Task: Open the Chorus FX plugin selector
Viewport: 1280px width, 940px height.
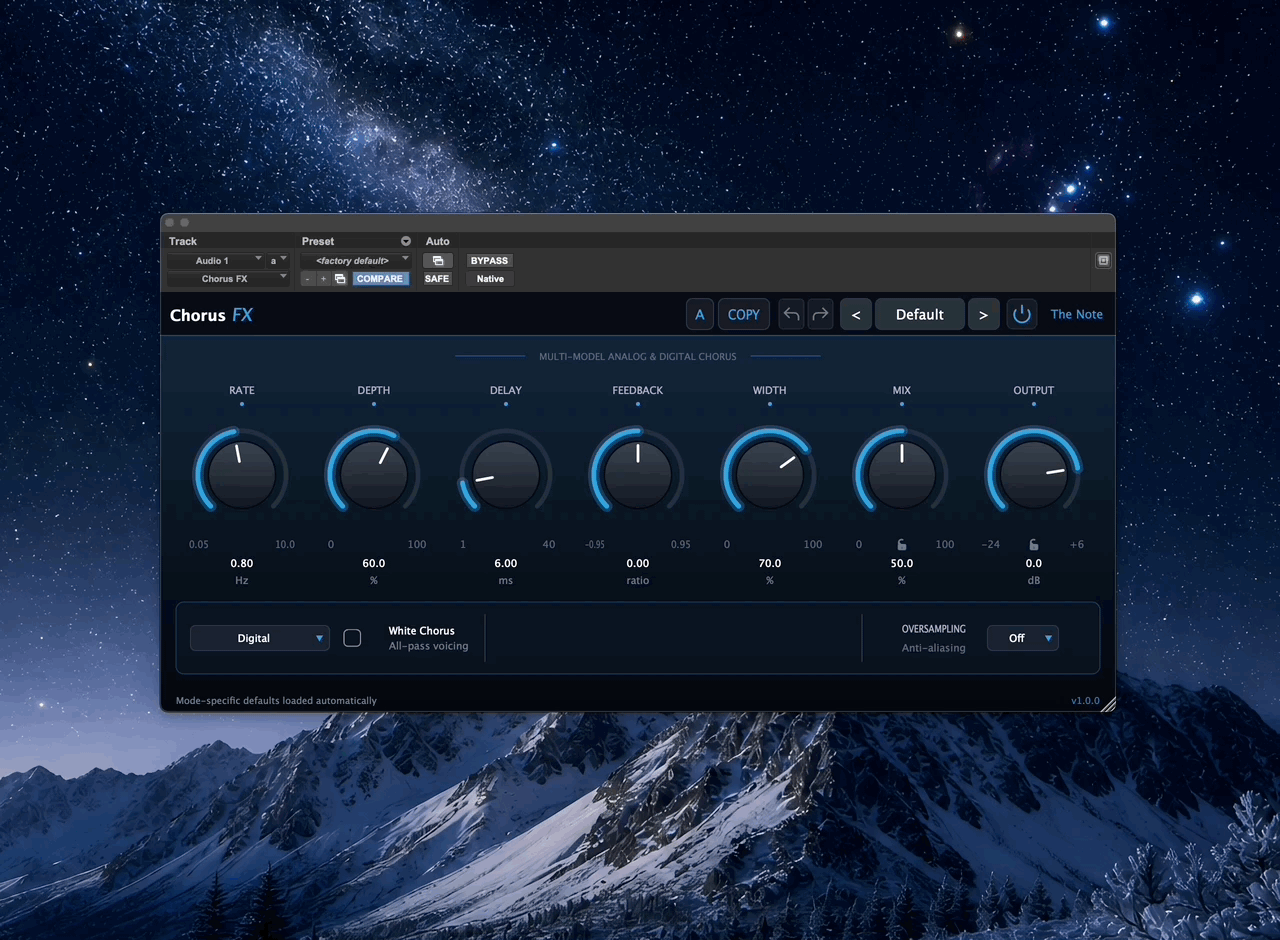Action: click(x=228, y=279)
